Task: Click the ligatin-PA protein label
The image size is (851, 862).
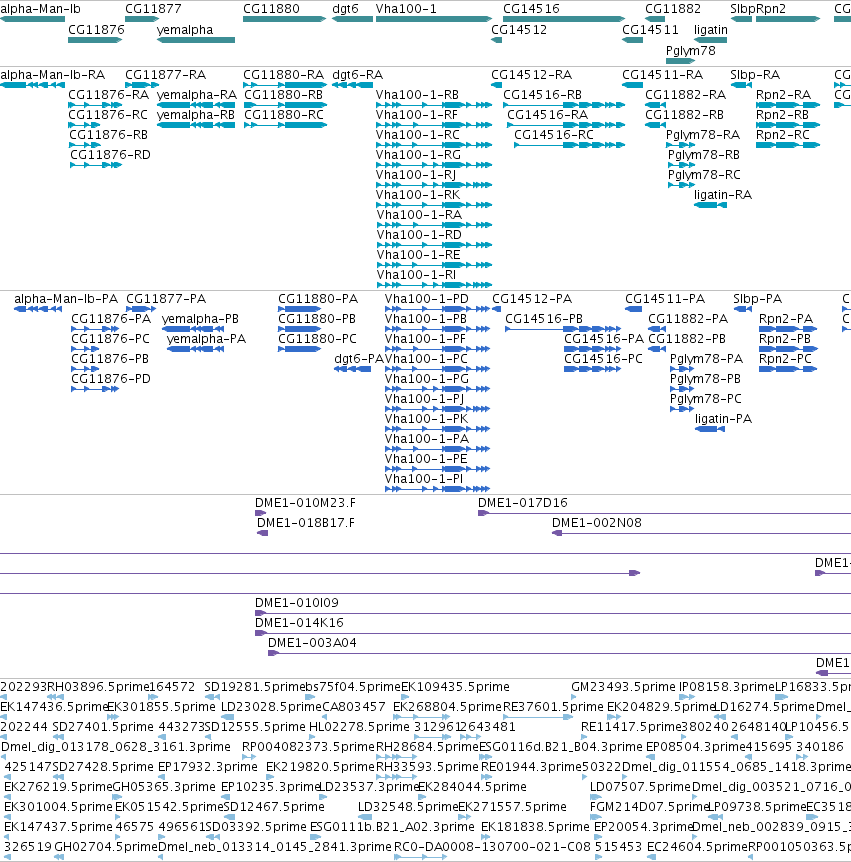Action: (723, 419)
